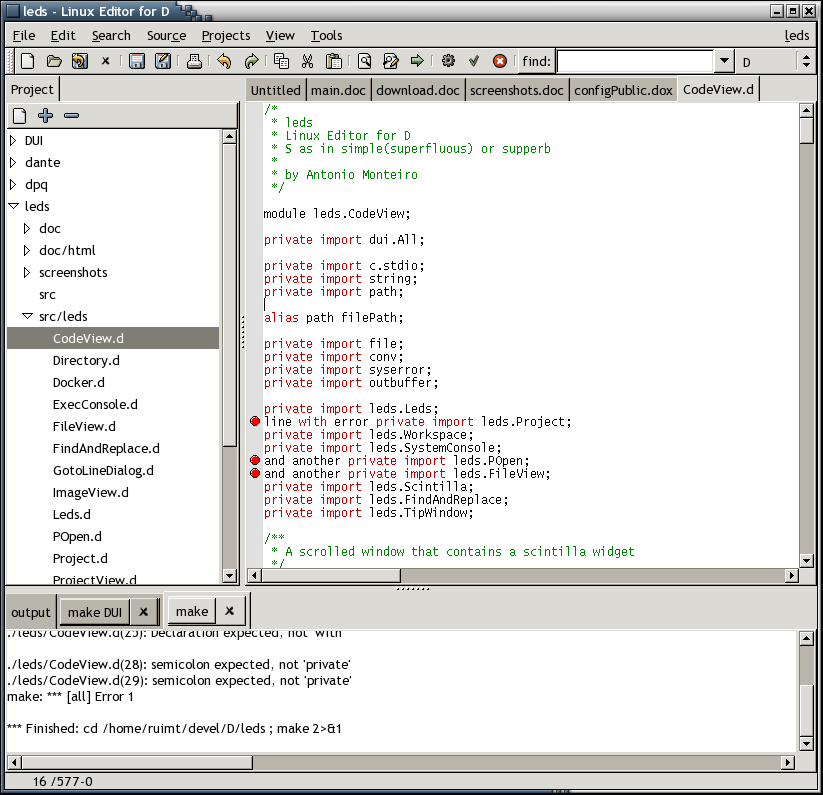The image size is (823, 795).
Task: Cut selection with the scissors icon
Action: tap(307, 61)
